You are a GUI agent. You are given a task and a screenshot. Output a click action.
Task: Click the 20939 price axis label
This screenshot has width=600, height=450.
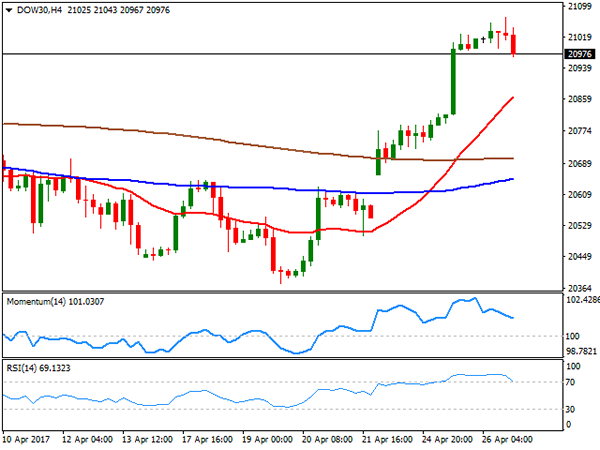580,68
